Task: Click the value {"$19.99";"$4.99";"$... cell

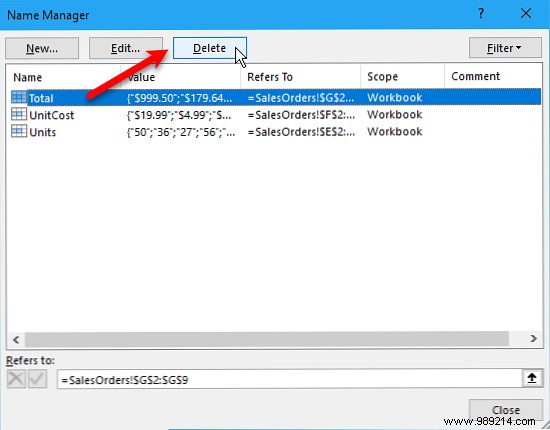Action: (179, 115)
